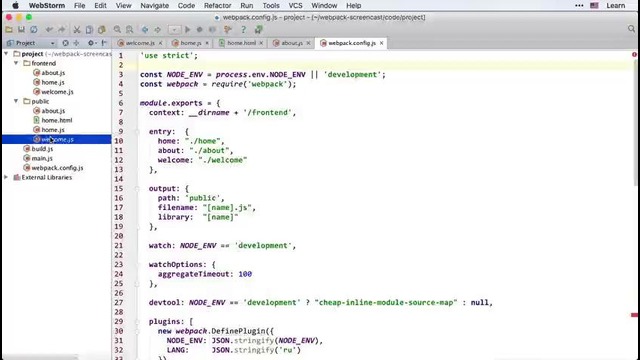Select welcome.js in frontend folder

(x=57, y=92)
